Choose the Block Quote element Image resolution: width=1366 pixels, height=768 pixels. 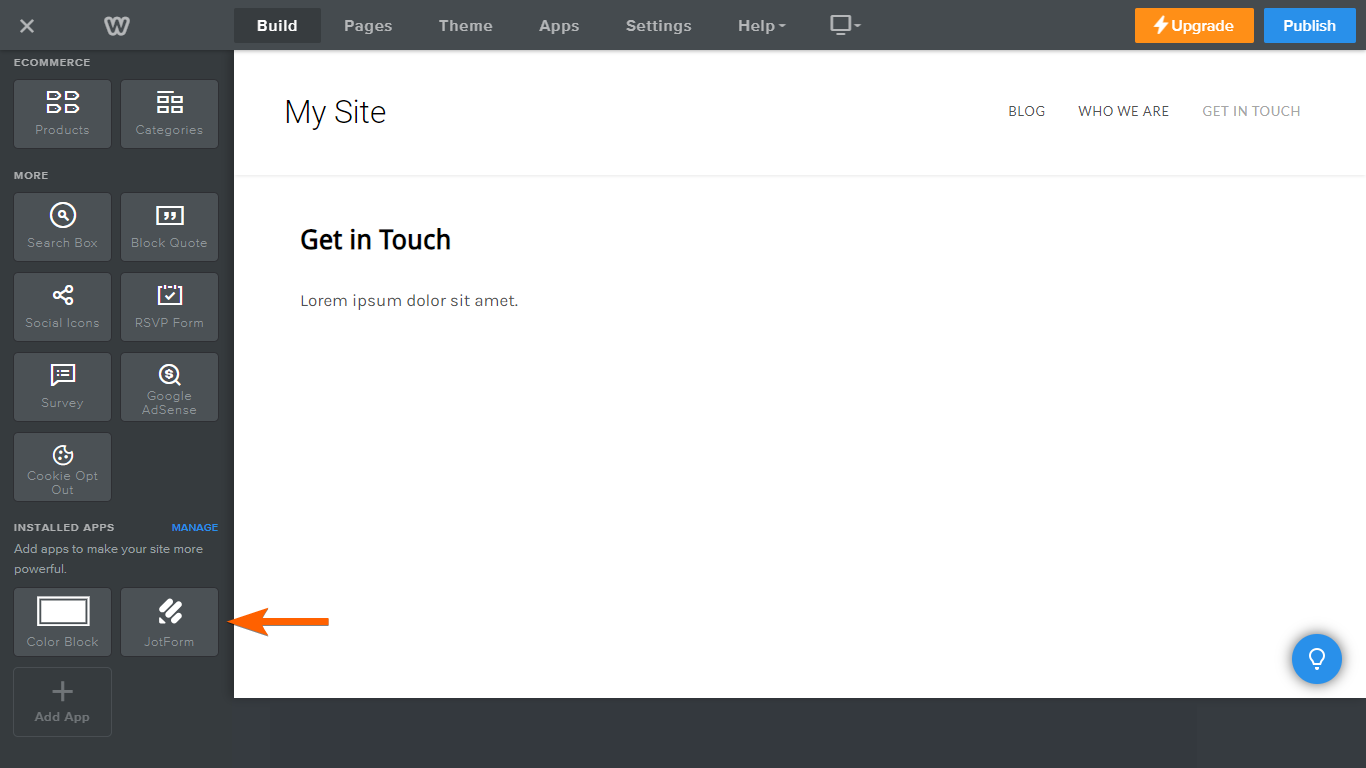pyautogui.click(x=169, y=227)
